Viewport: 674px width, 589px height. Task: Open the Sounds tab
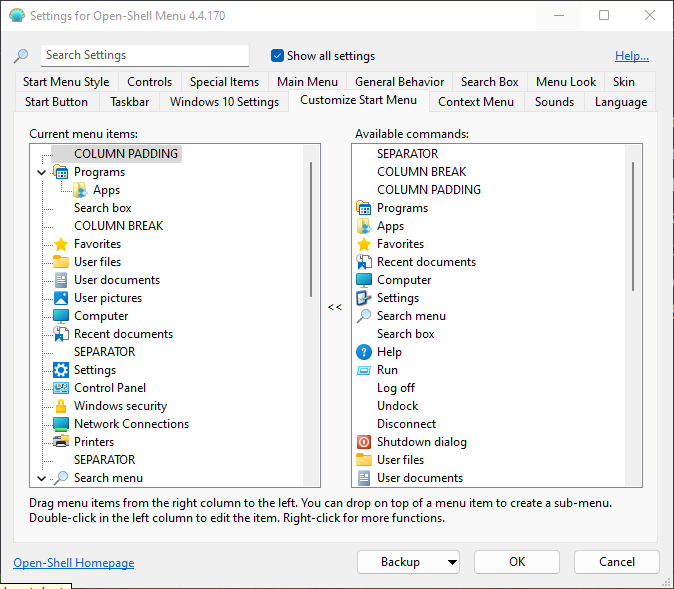point(554,102)
